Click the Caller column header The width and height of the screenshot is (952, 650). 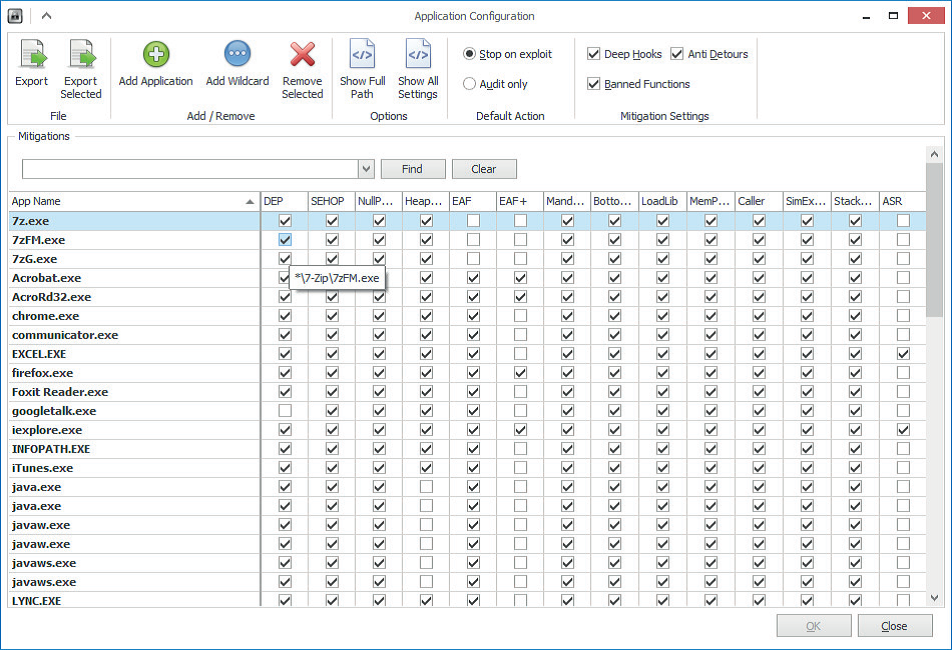click(x=759, y=201)
